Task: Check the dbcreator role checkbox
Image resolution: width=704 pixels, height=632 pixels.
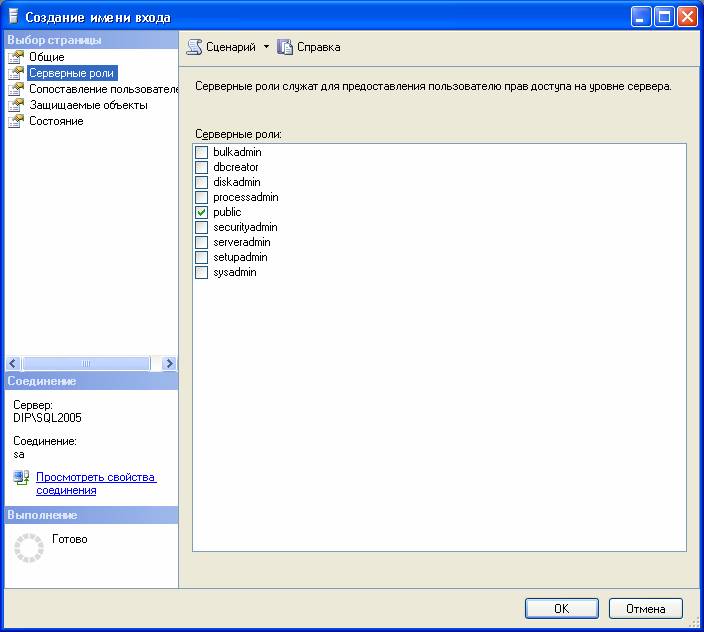Action: pyautogui.click(x=202, y=167)
